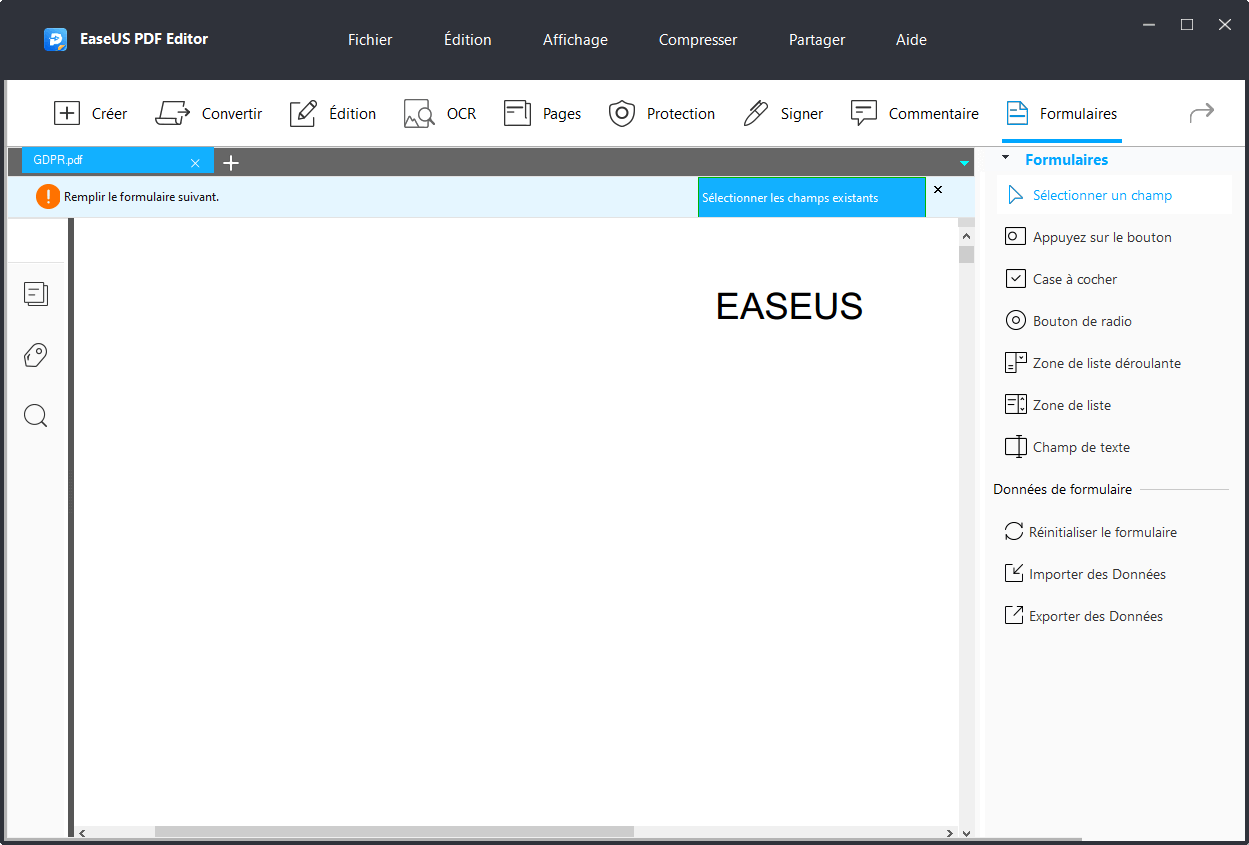Click the horizontal scrollbar left arrow
The image size is (1249, 845).
82,832
